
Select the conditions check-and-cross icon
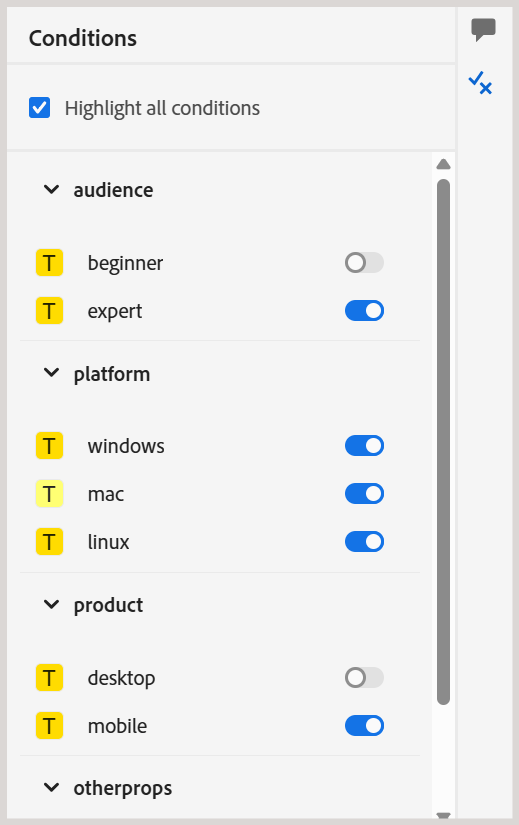pyautogui.click(x=480, y=83)
